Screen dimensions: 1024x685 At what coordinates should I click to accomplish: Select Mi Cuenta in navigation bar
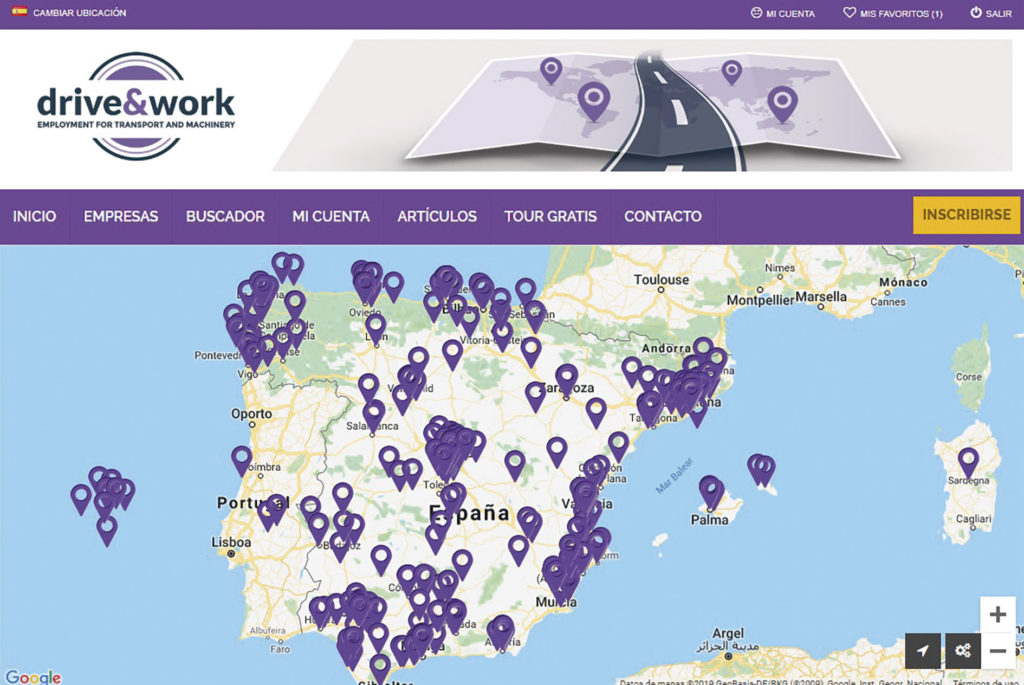coord(331,216)
